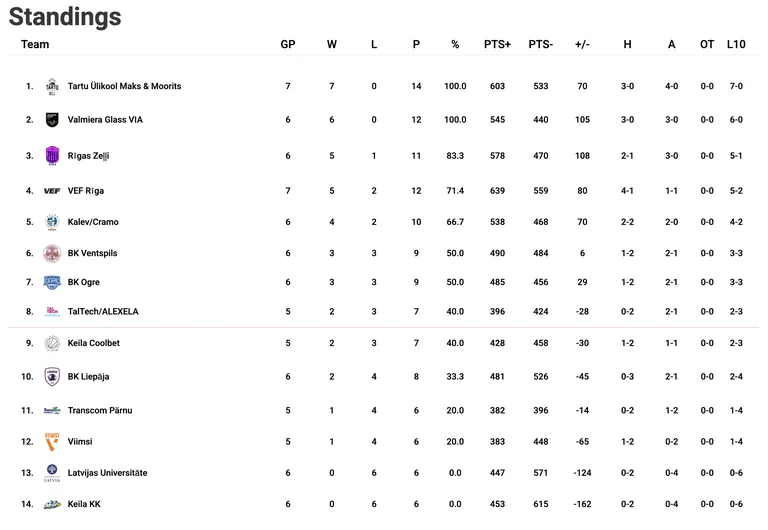Click the Rīgas Zeļļi team logo

pos(52,156)
